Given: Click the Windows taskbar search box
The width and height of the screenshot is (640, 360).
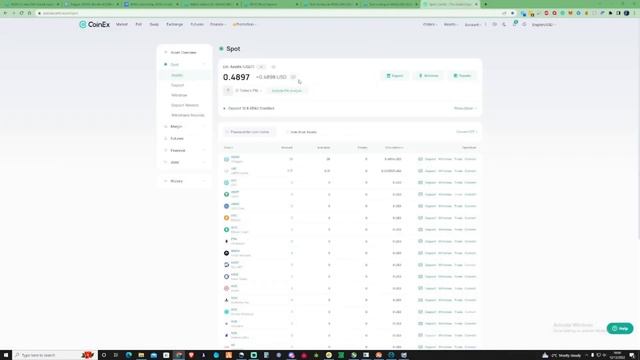Looking at the screenshot, I should pyautogui.click(x=55, y=355).
